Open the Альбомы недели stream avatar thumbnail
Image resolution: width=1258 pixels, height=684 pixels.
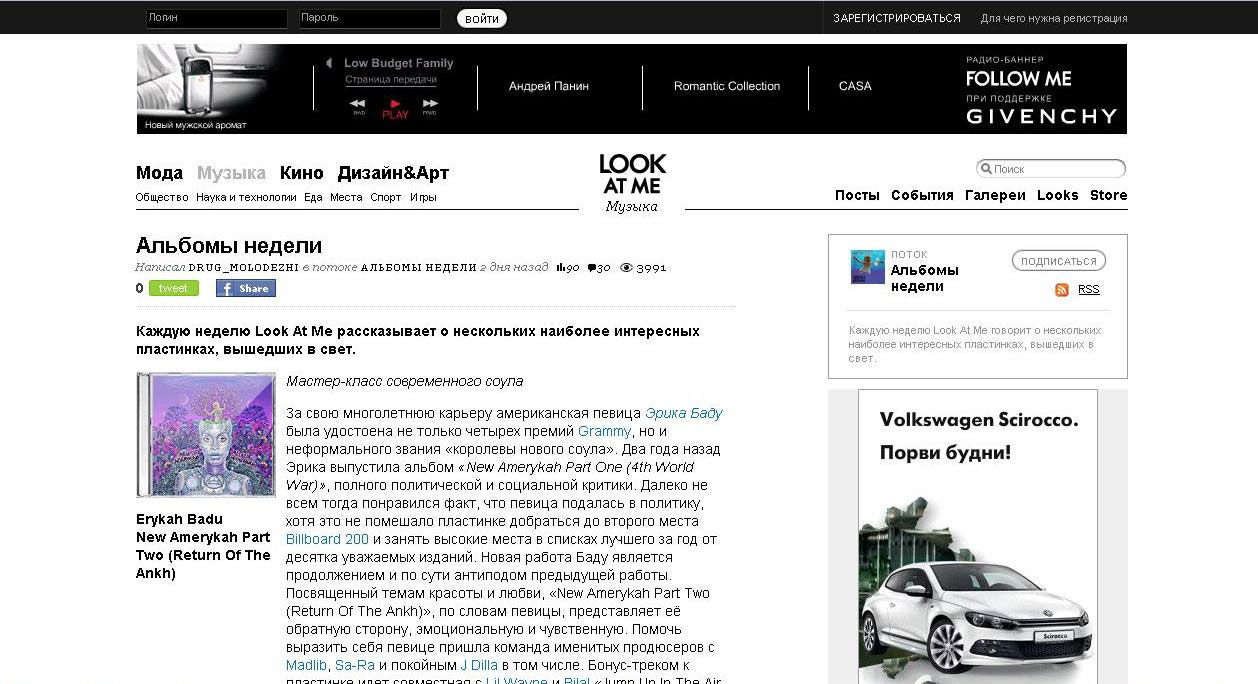coord(867,267)
